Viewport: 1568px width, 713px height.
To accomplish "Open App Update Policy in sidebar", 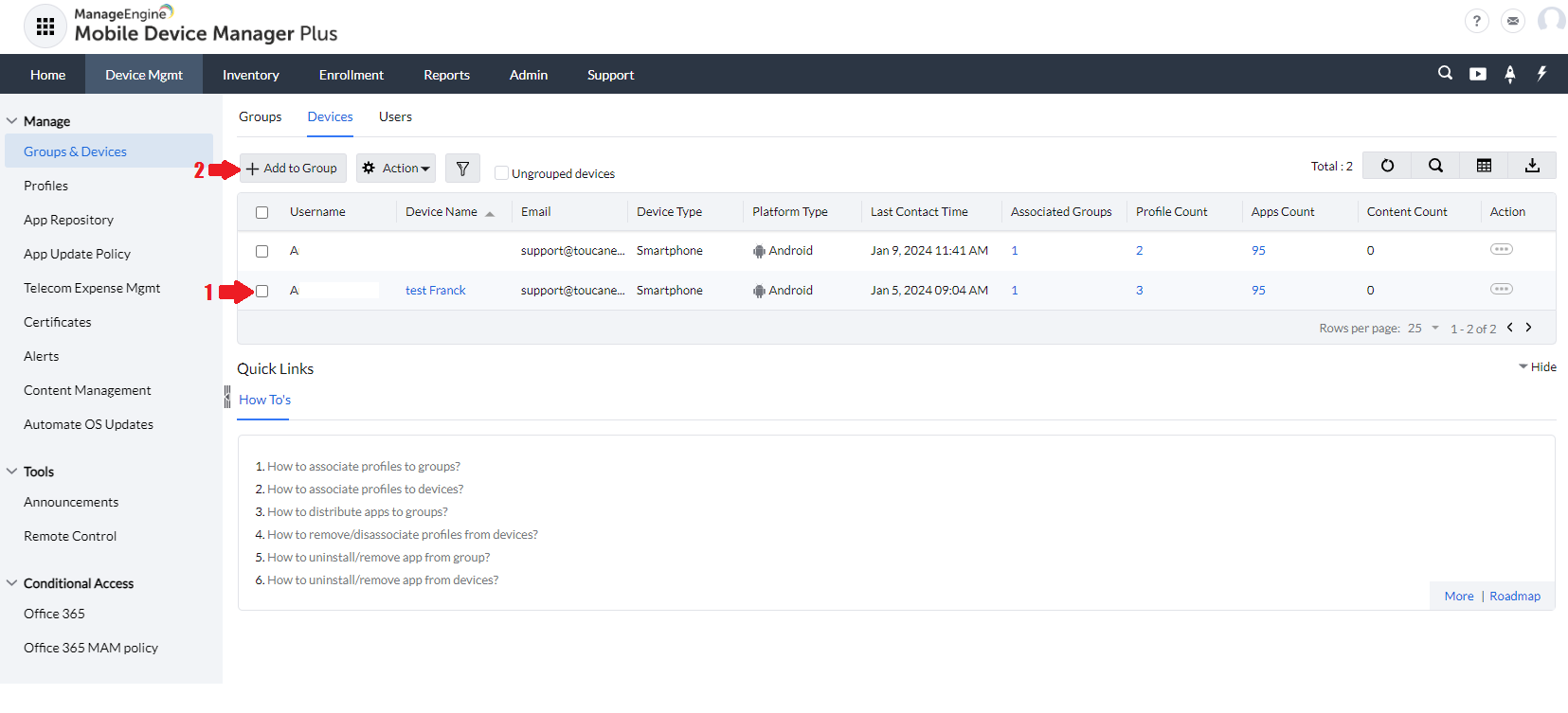I will [x=78, y=254].
